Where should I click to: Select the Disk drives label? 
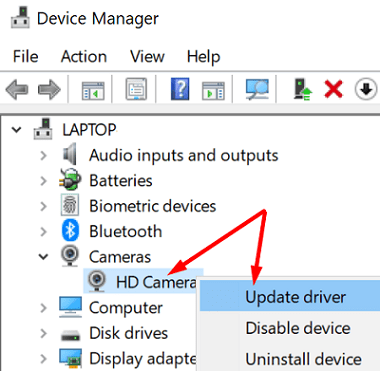click(x=128, y=333)
